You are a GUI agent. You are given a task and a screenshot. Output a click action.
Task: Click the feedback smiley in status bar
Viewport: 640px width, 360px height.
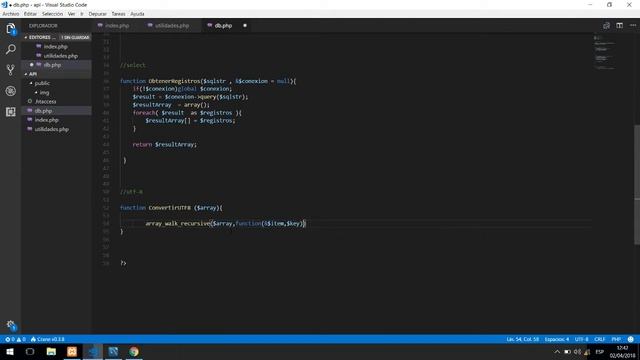click(631, 339)
